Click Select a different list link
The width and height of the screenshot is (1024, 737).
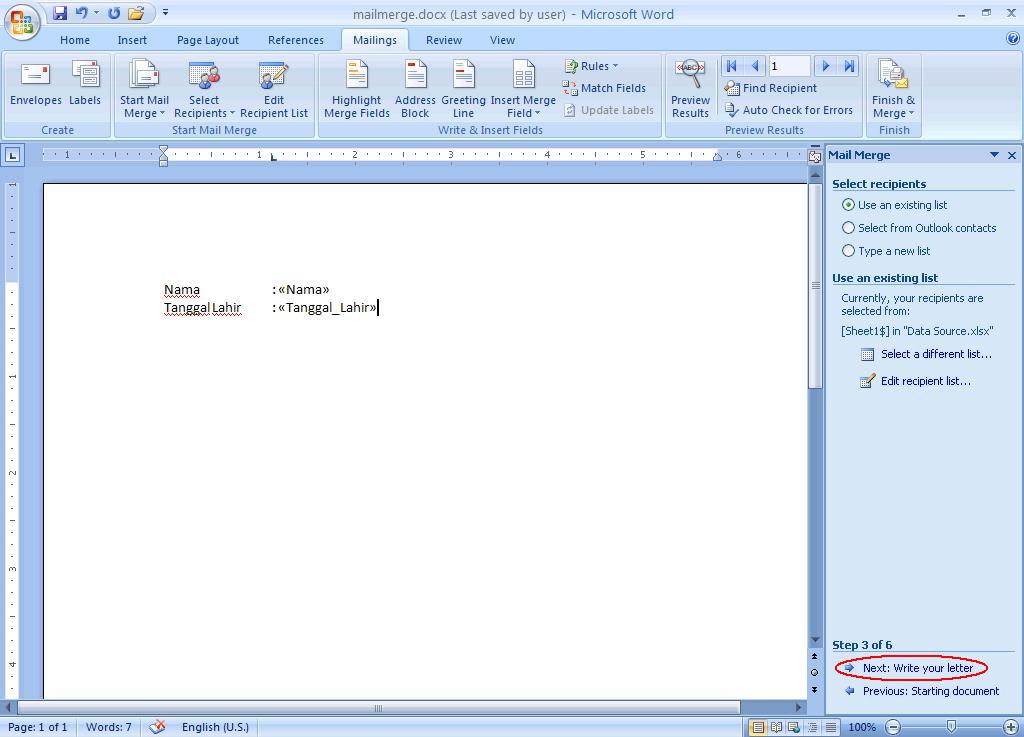936,354
